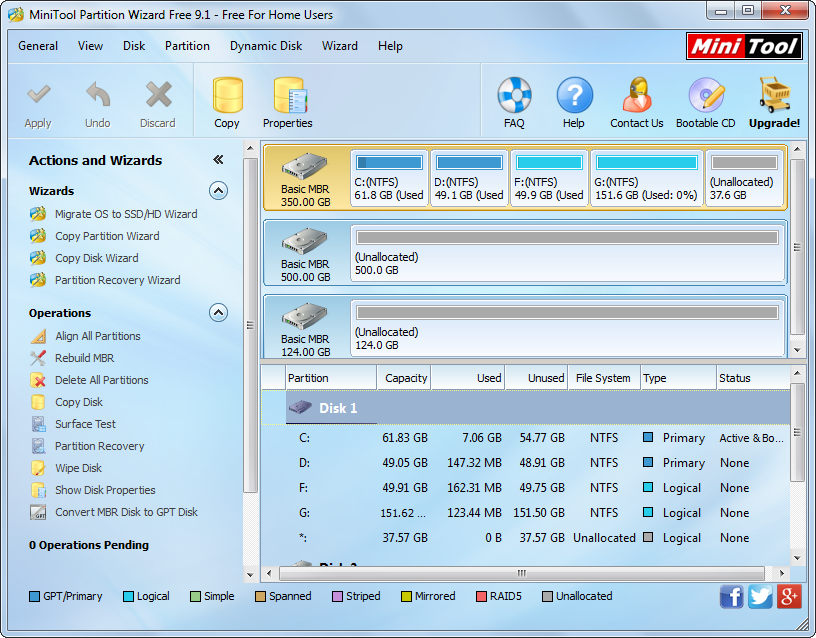
Task: Click the Upgrade! shopping cart icon
Action: point(775,95)
